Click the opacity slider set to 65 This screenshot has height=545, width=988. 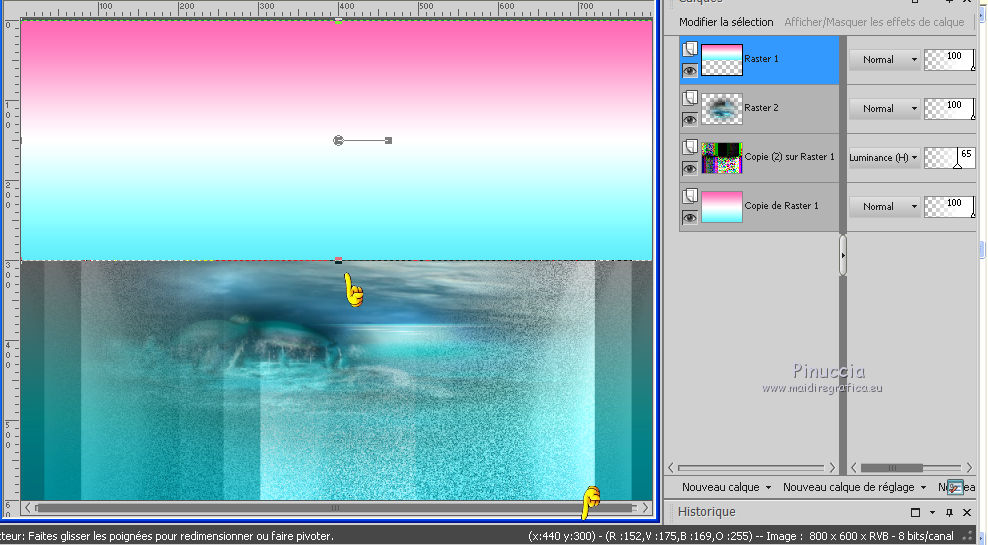[950, 158]
